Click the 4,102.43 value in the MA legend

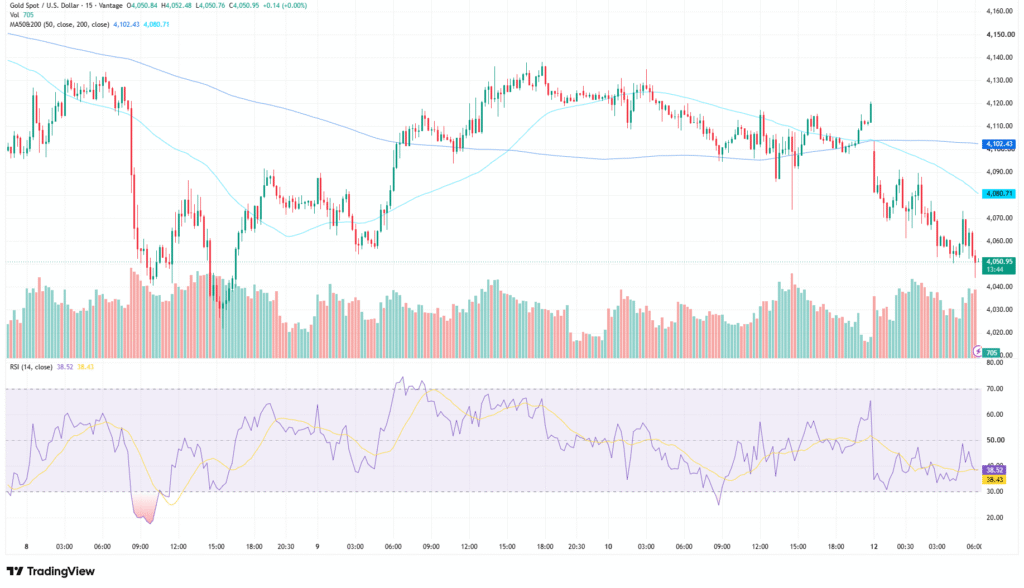(126, 24)
